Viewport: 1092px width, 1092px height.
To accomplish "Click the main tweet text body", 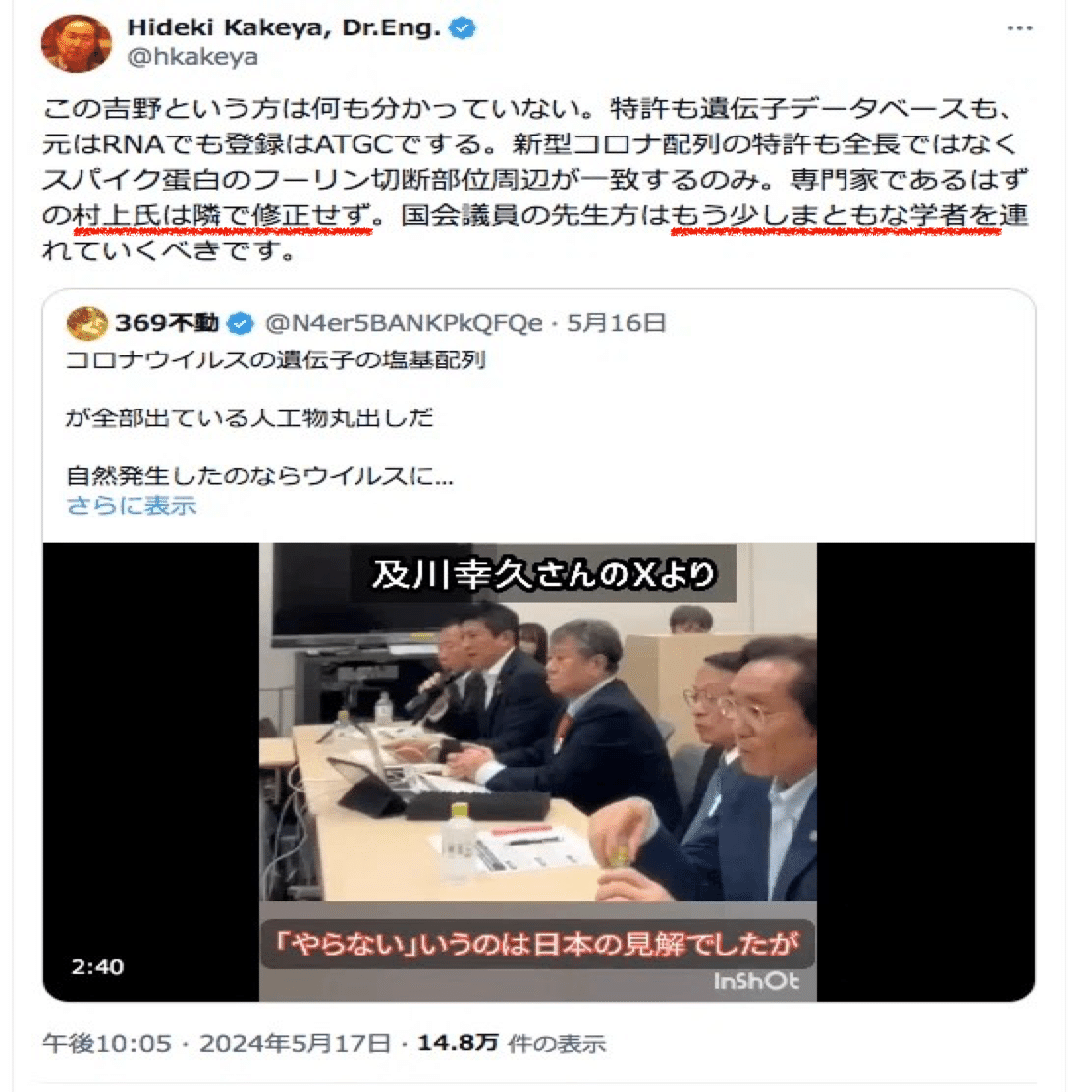I will 535,180.
